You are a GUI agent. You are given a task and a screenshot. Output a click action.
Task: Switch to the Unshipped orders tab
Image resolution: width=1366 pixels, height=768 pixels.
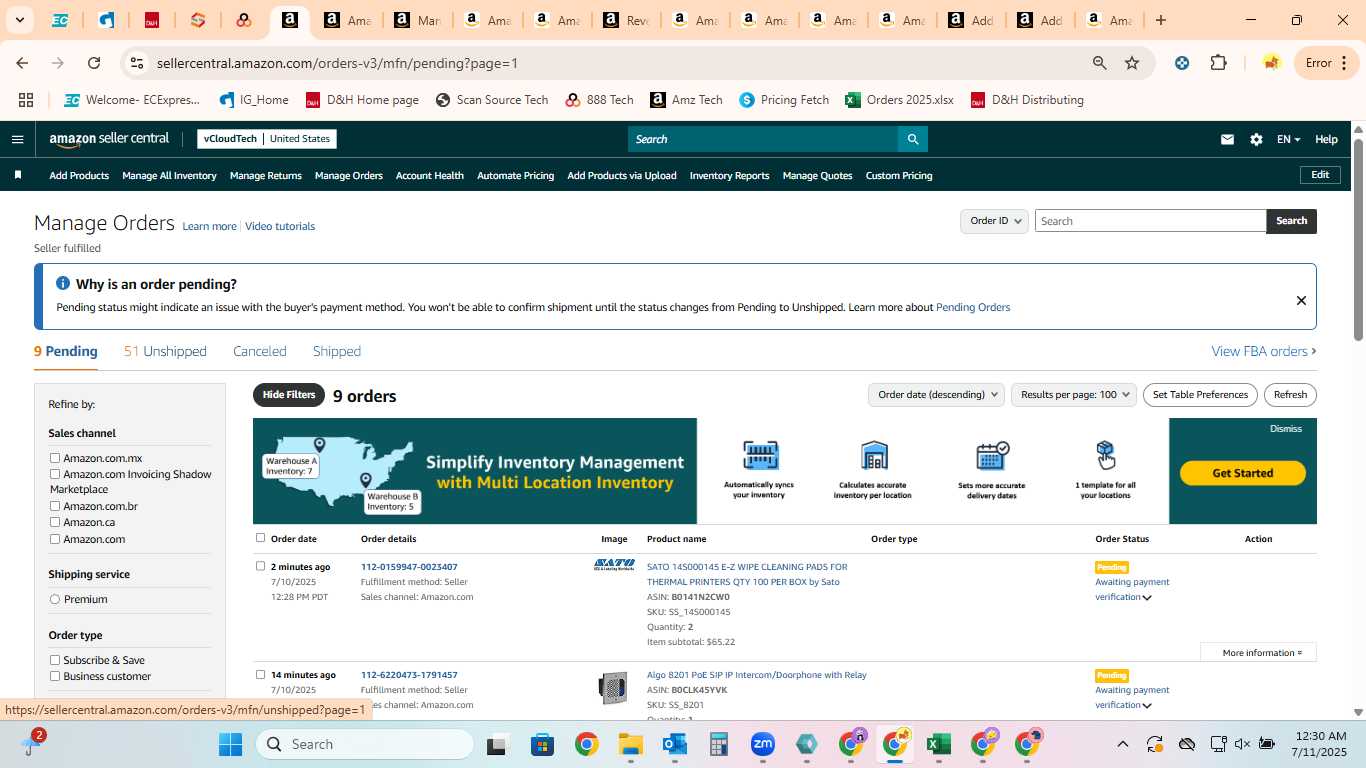(165, 351)
